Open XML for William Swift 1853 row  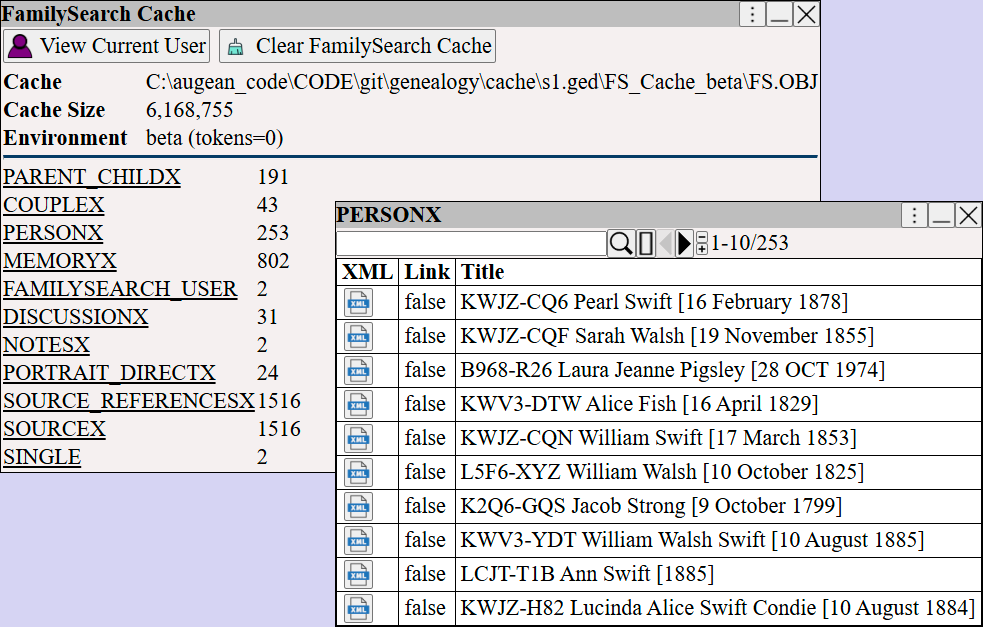click(358, 438)
